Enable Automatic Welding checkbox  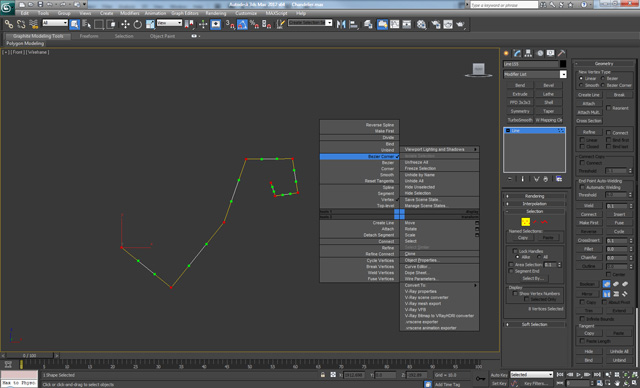coord(582,188)
